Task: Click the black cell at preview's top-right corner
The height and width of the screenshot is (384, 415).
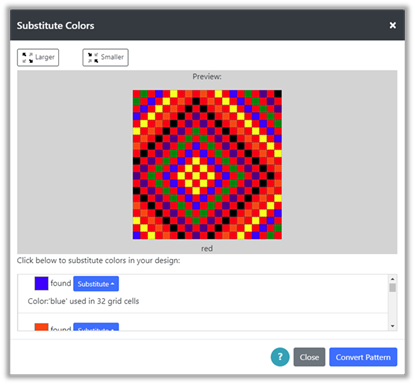Action: [x=278, y=94]
